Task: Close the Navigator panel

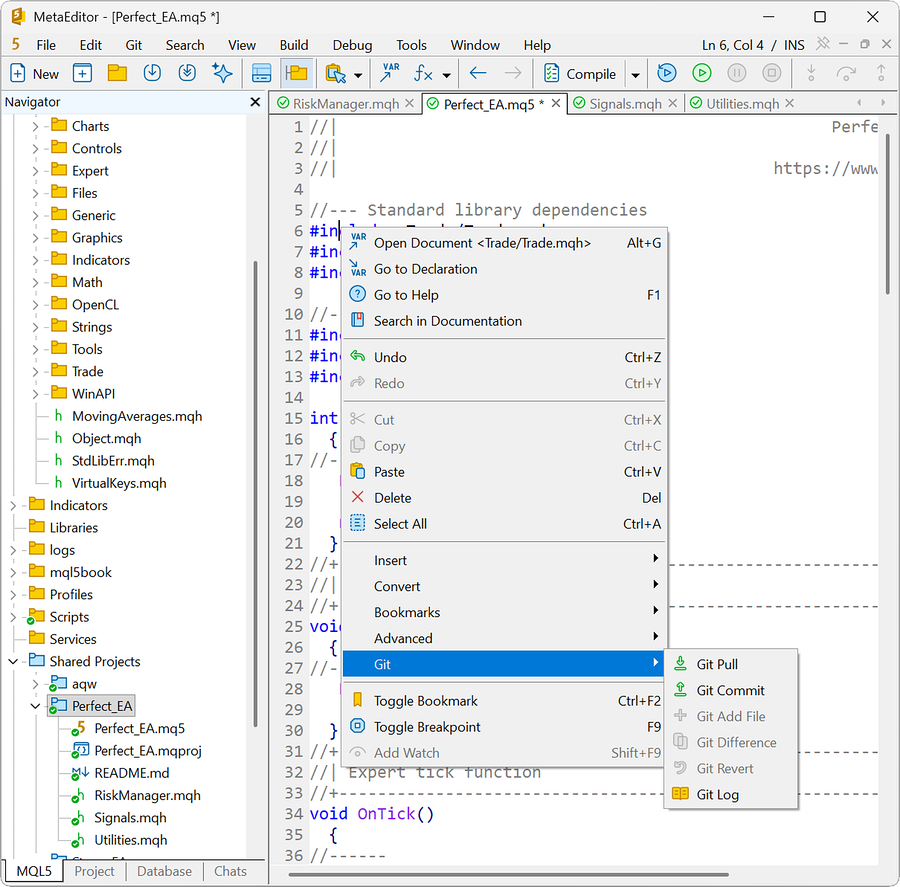Action: tap(255, 102)
